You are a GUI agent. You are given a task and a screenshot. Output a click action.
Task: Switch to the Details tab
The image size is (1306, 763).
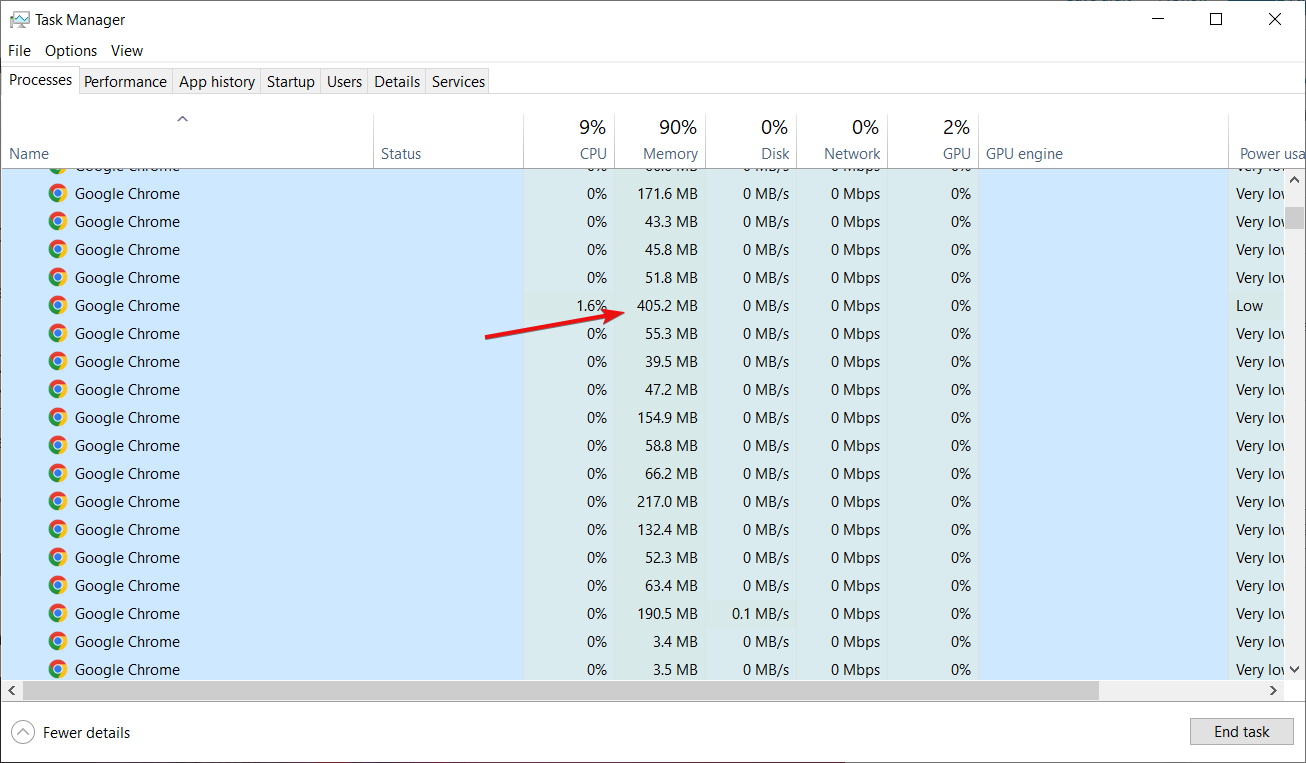point(397,82)
